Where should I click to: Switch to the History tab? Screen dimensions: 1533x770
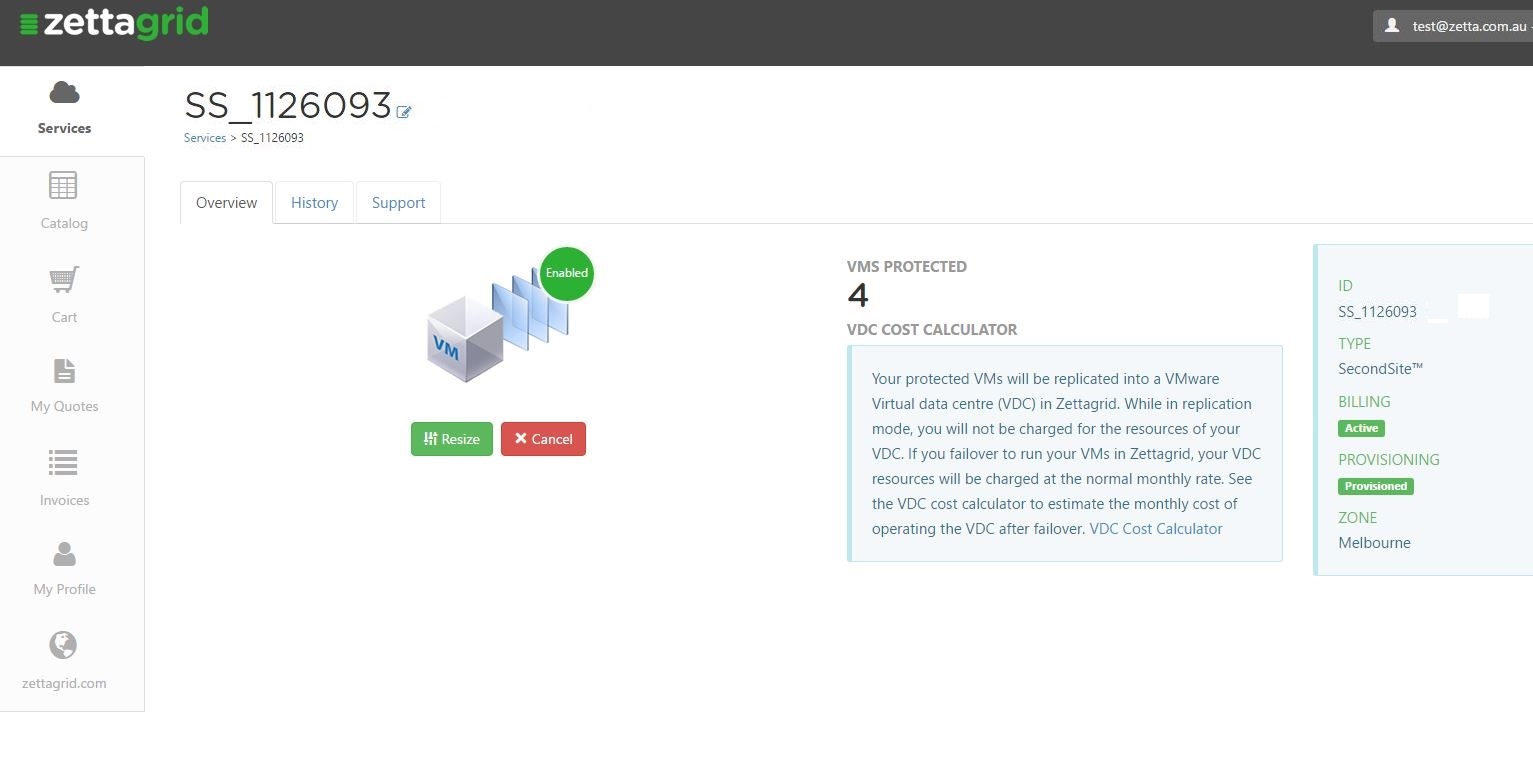point(314,202)
